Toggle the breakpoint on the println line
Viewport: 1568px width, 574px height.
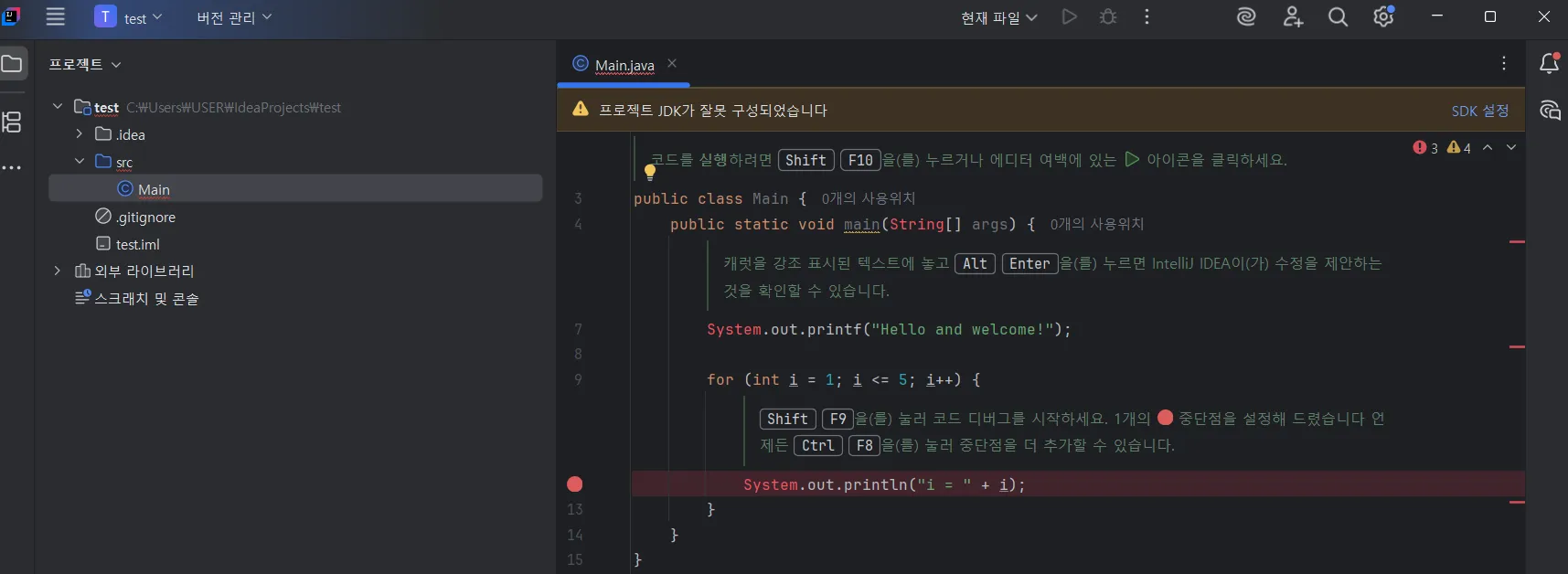point(575,484)
